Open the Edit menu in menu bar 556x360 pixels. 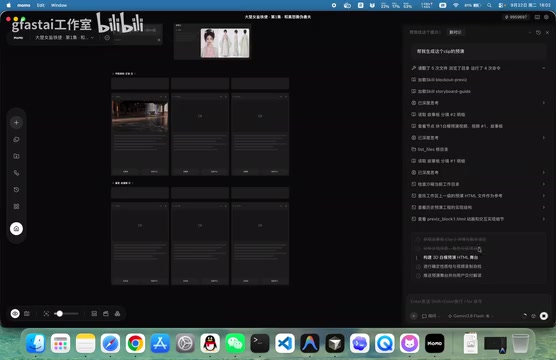(x=40, y=5)
